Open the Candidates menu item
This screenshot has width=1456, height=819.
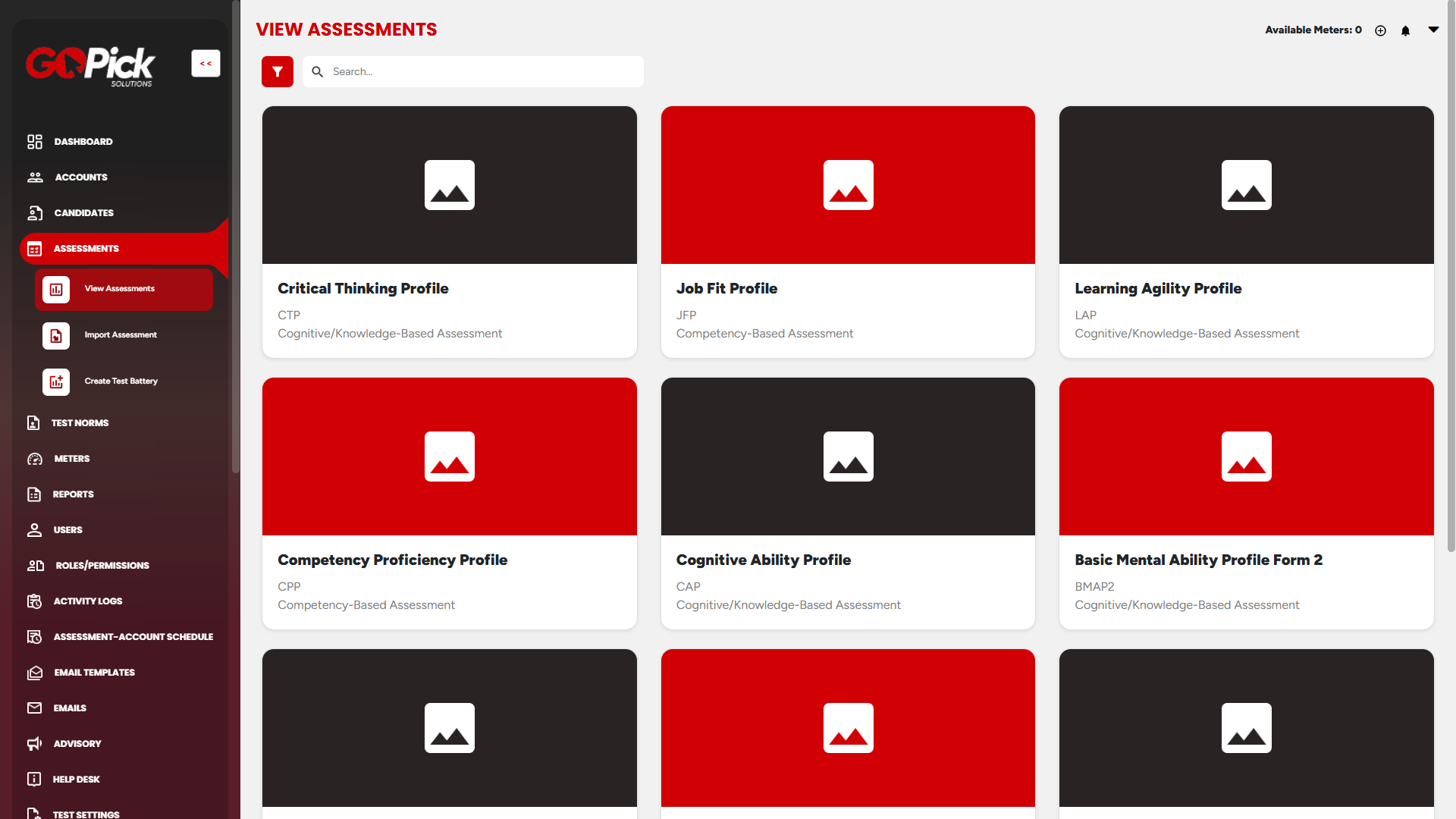click(x=83, y=213)
